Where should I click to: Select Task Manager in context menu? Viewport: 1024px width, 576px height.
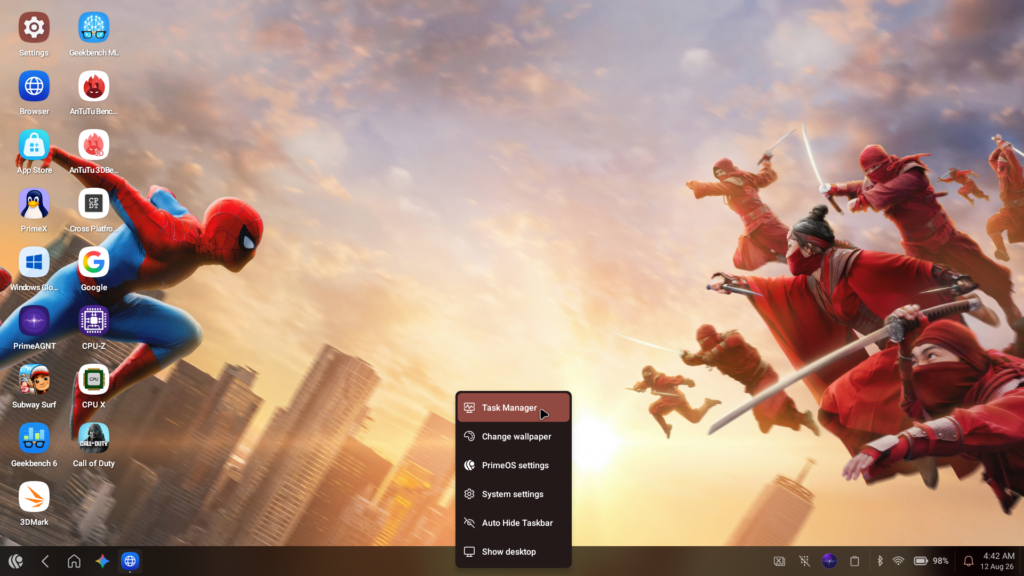click(x=513, y=408)
